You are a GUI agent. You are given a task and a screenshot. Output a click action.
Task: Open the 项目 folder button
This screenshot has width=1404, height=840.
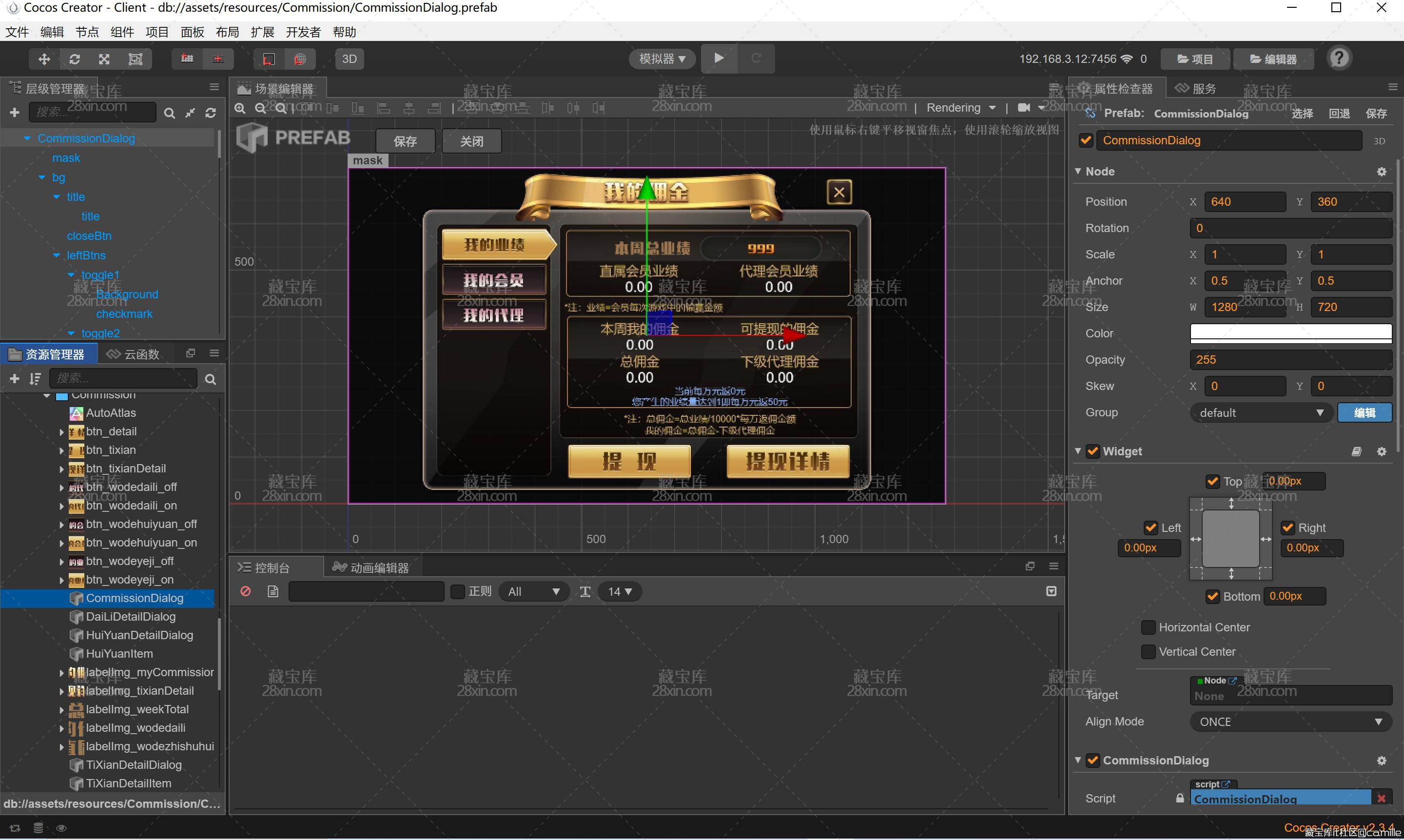click(1195, 59)
